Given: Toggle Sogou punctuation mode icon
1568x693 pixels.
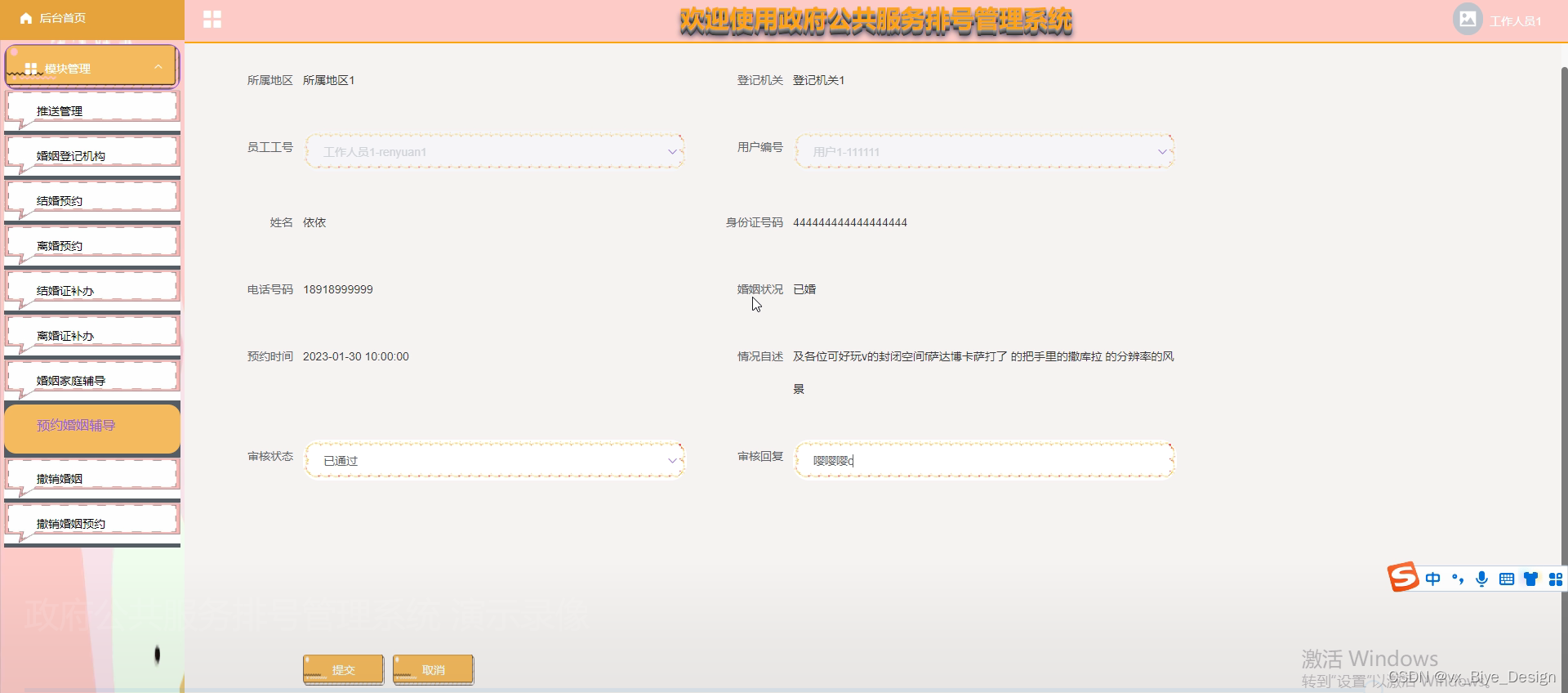Looking at the screenshot, I should click(1458, 579).
